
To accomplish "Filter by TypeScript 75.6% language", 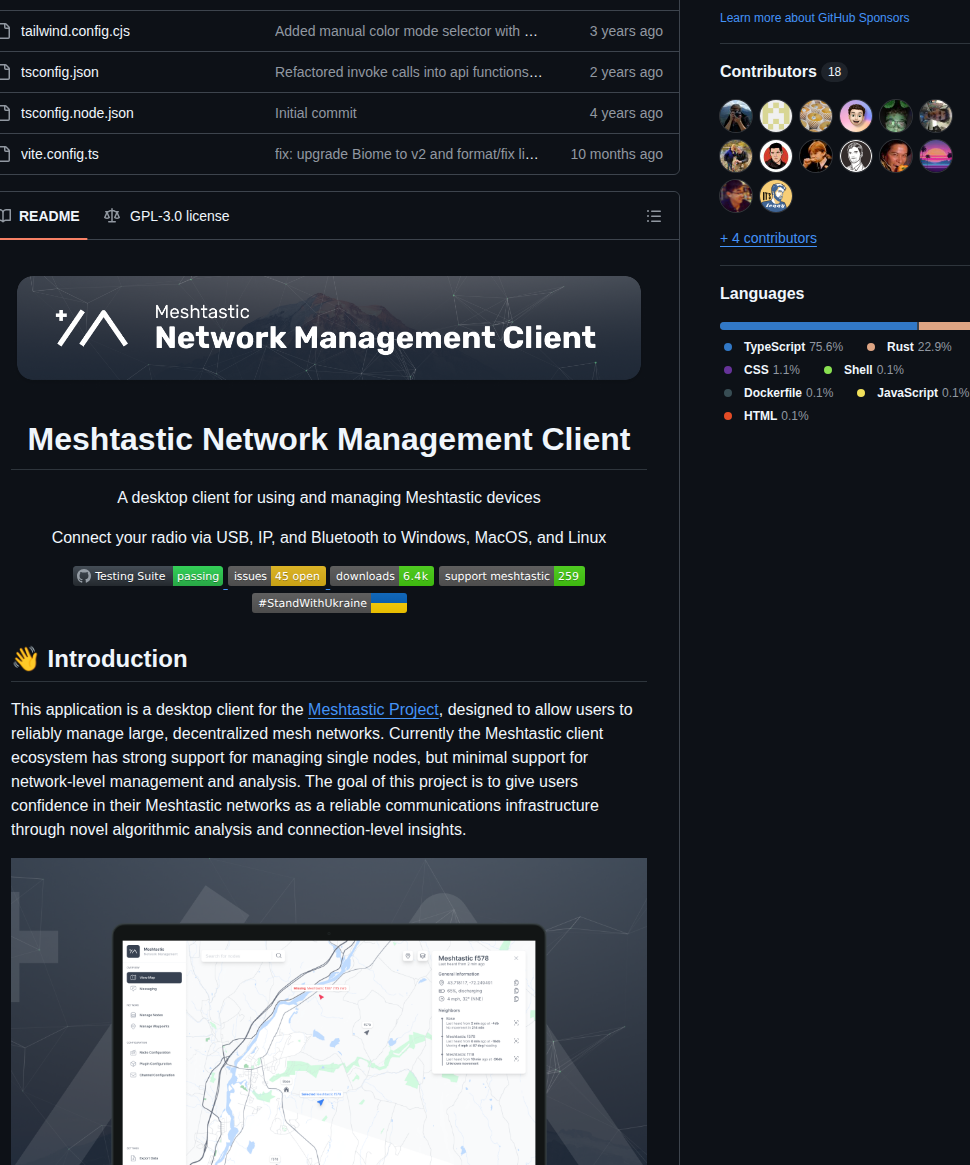I will (783, 347).
